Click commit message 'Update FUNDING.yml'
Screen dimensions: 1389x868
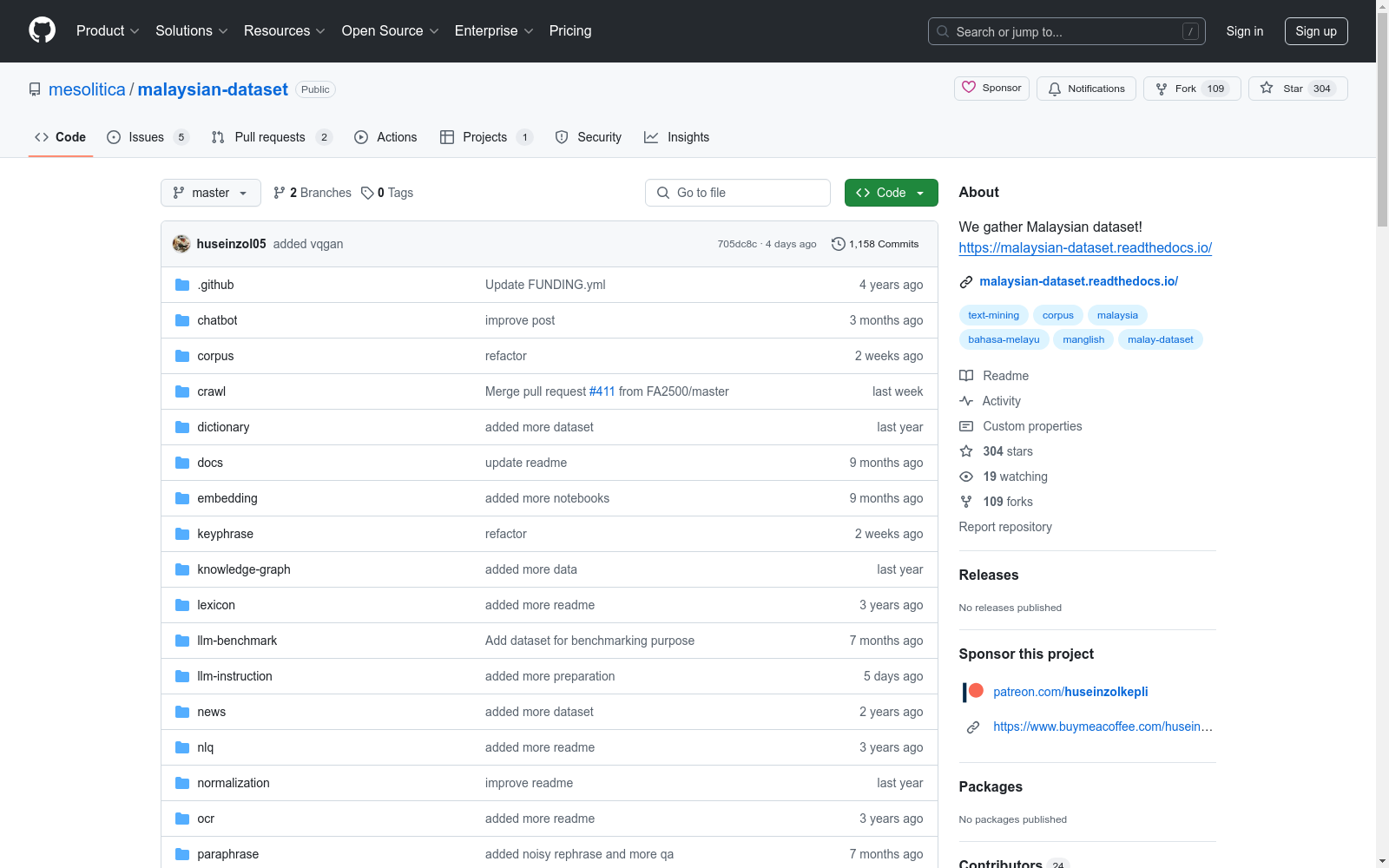click(545, 285)
